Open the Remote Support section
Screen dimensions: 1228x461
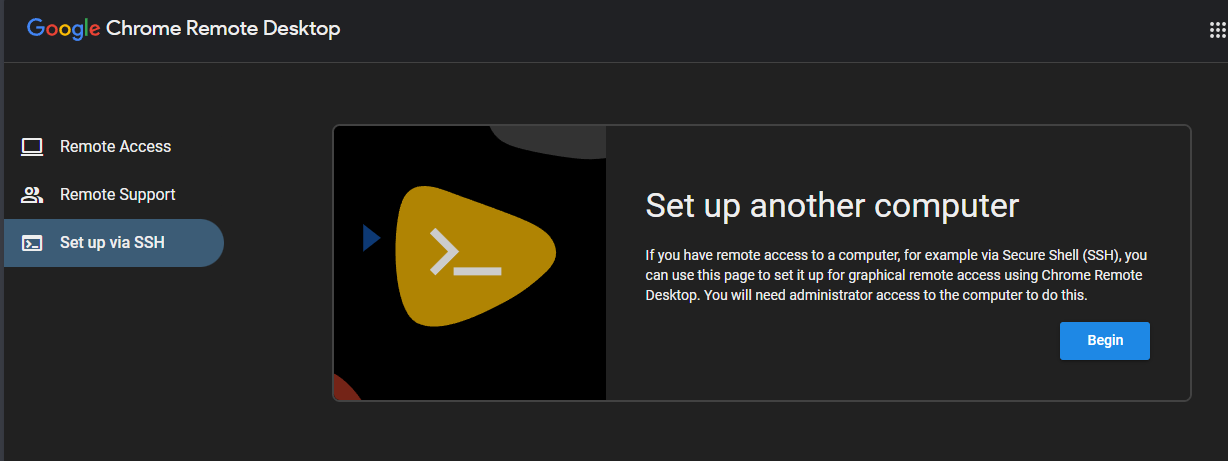114,195
